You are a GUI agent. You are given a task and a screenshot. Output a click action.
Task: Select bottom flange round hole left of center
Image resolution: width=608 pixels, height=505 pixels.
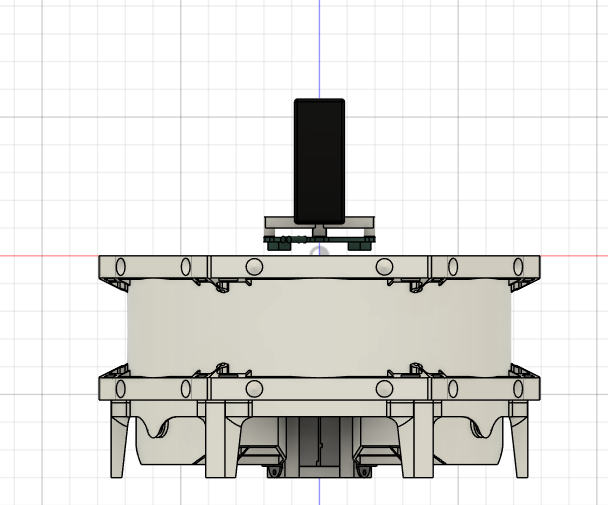point(254,389)
